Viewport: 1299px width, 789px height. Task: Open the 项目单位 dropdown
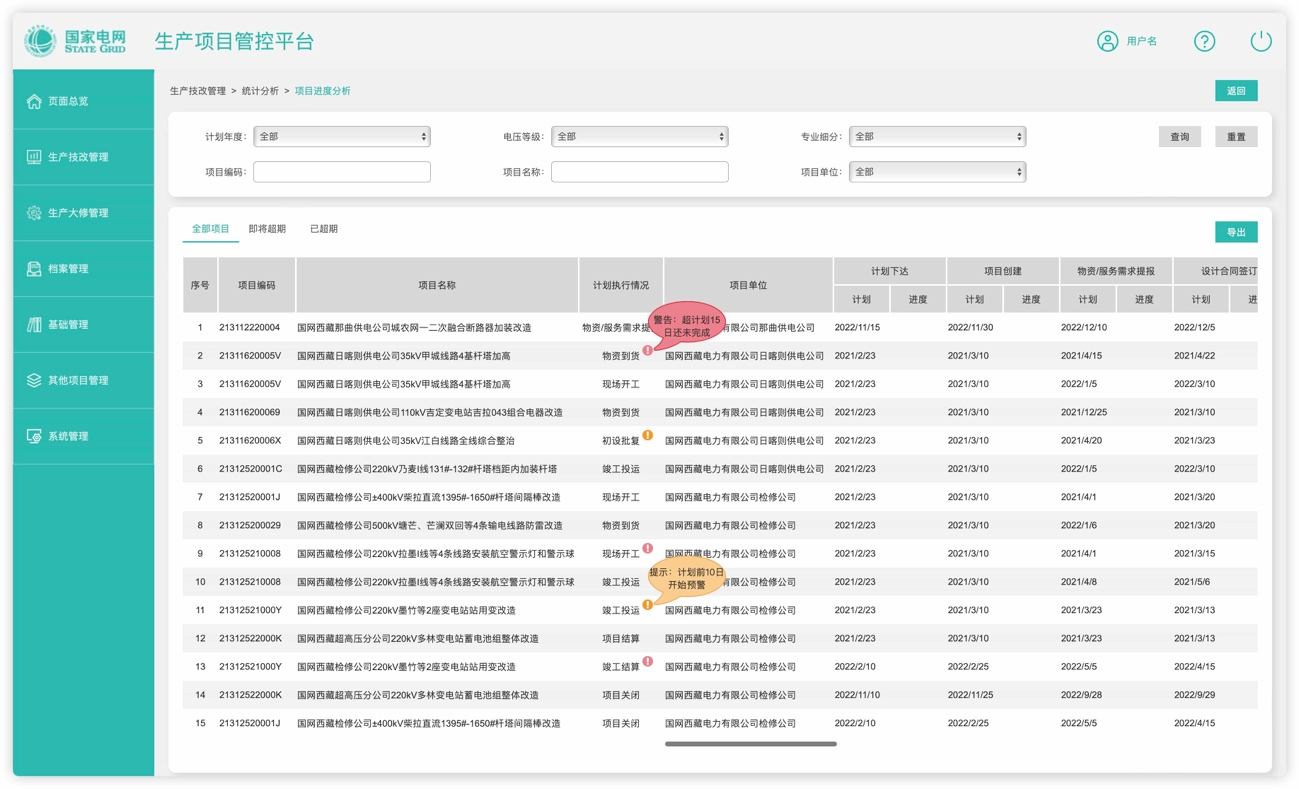(x=938, y=172)
